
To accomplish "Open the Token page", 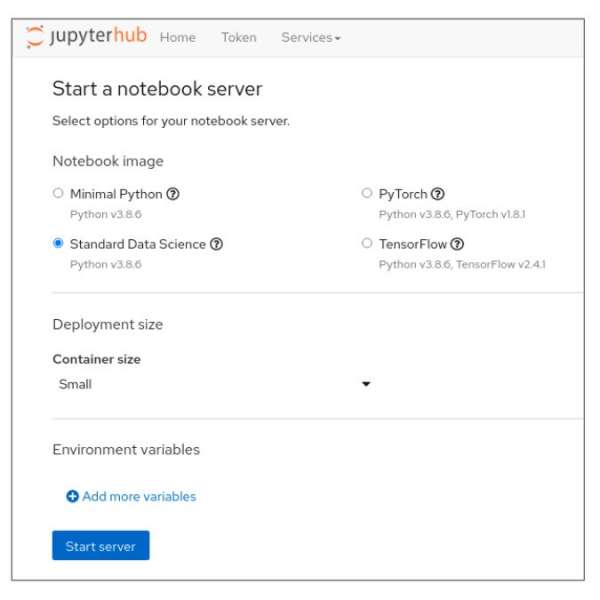I will pyautogui.click(x=238, y=37).
